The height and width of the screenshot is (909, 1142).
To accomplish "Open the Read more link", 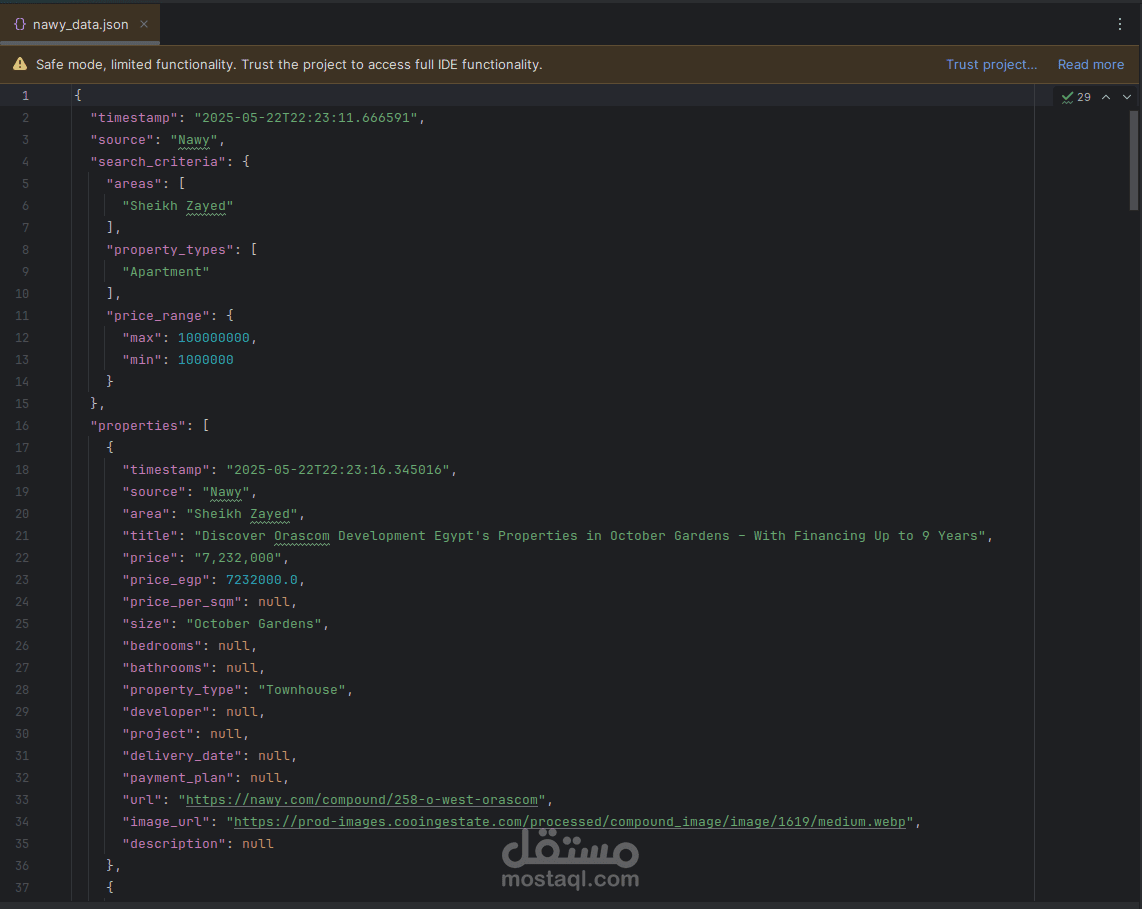I will pyautogui.click(x=1090, y=64).
